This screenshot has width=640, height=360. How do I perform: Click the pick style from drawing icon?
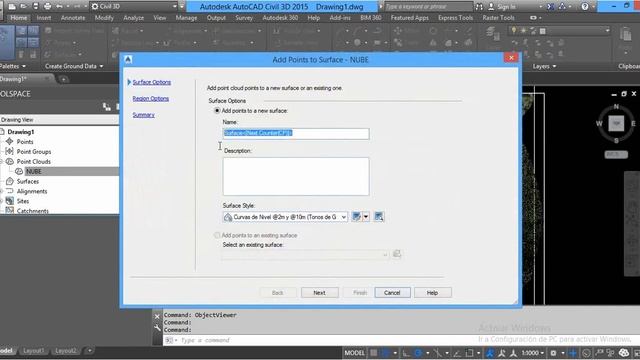point(379,217)
